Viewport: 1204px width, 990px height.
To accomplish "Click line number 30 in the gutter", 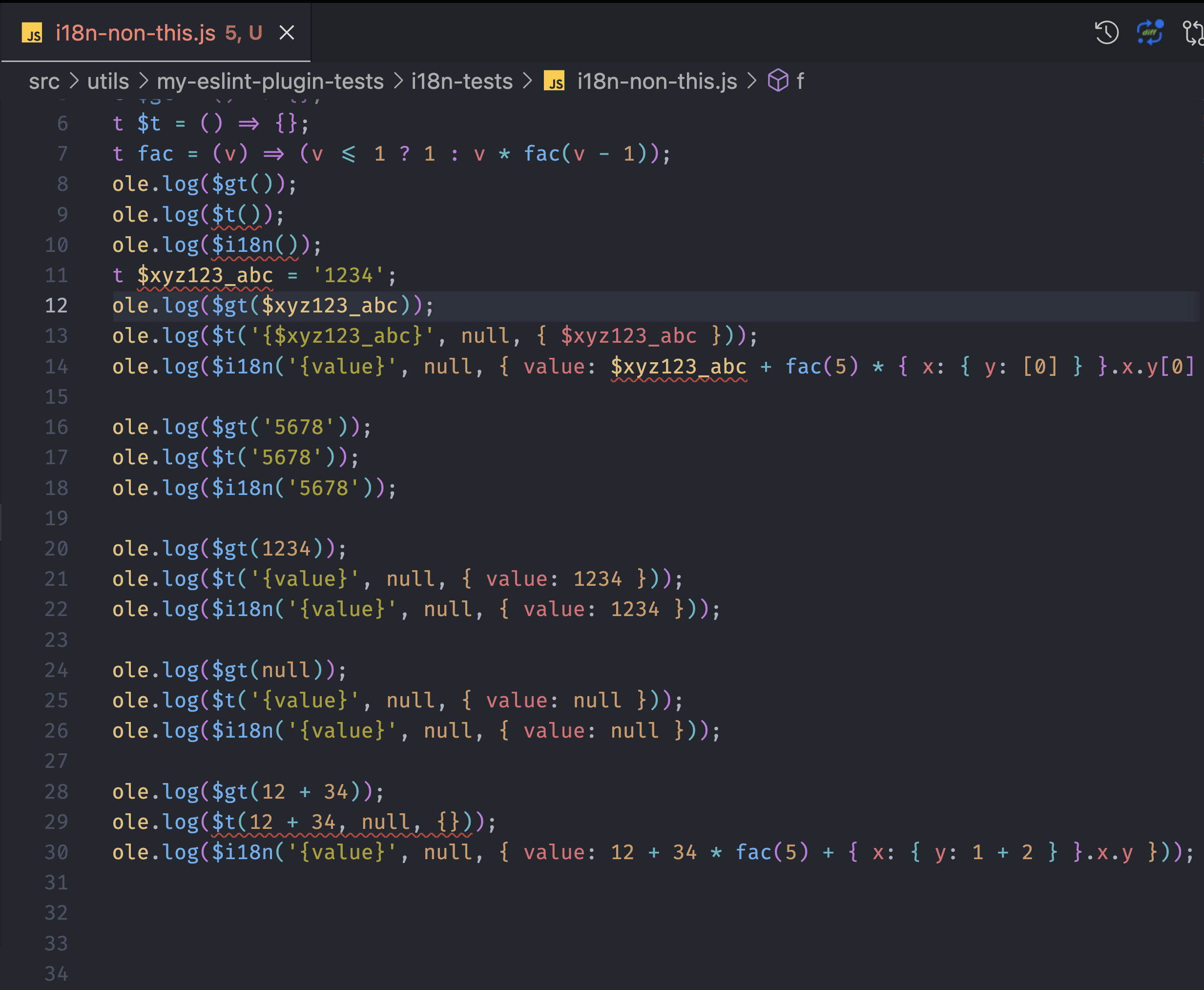I will tap(56, 852).
